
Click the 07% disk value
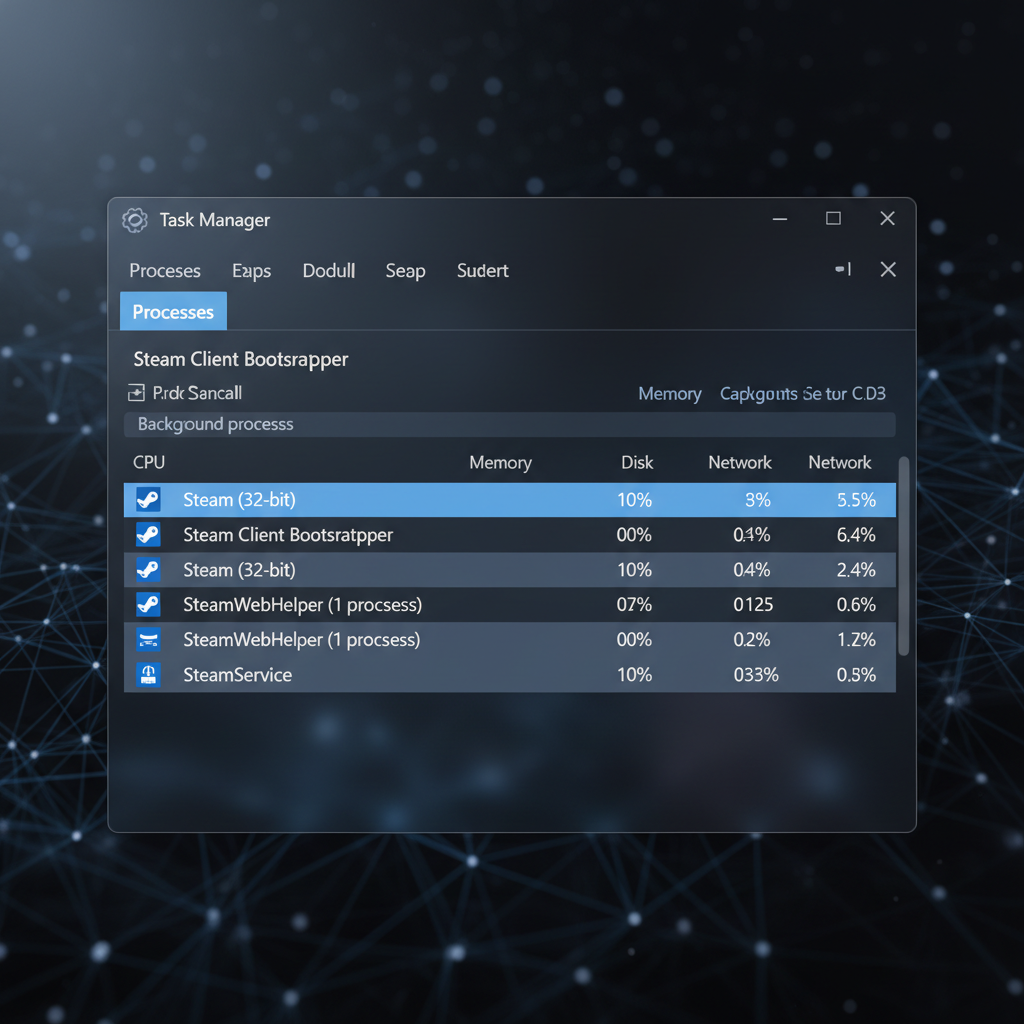(x=634, y=605)
